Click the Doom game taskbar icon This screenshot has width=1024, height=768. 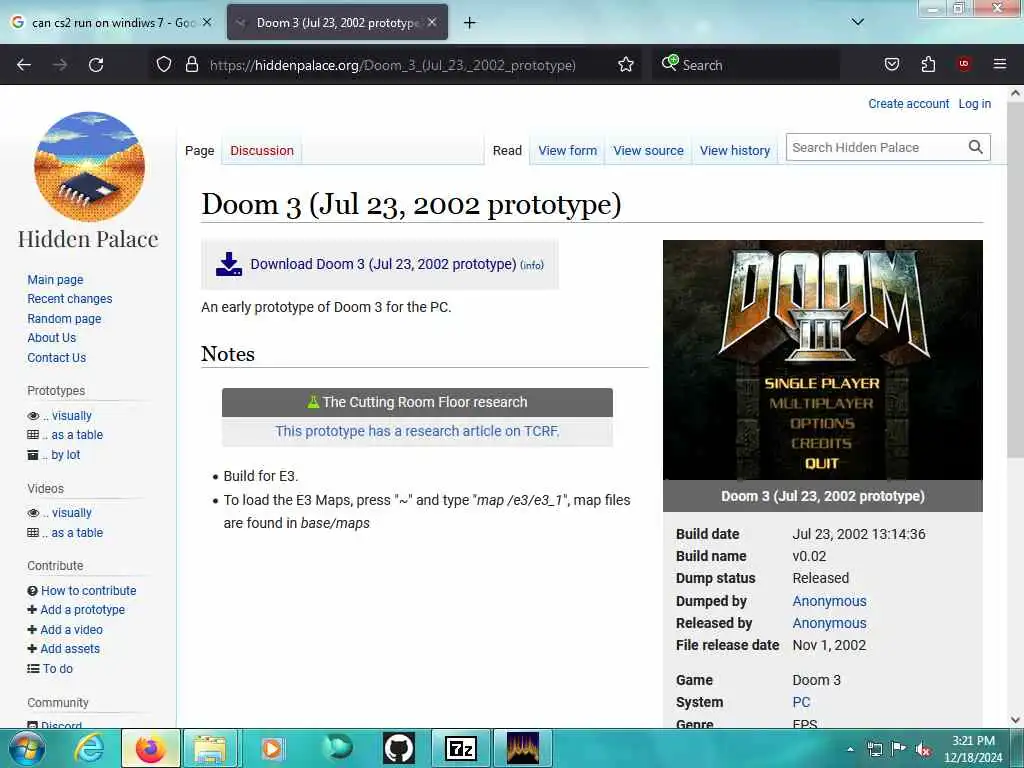tap(523, 748)
